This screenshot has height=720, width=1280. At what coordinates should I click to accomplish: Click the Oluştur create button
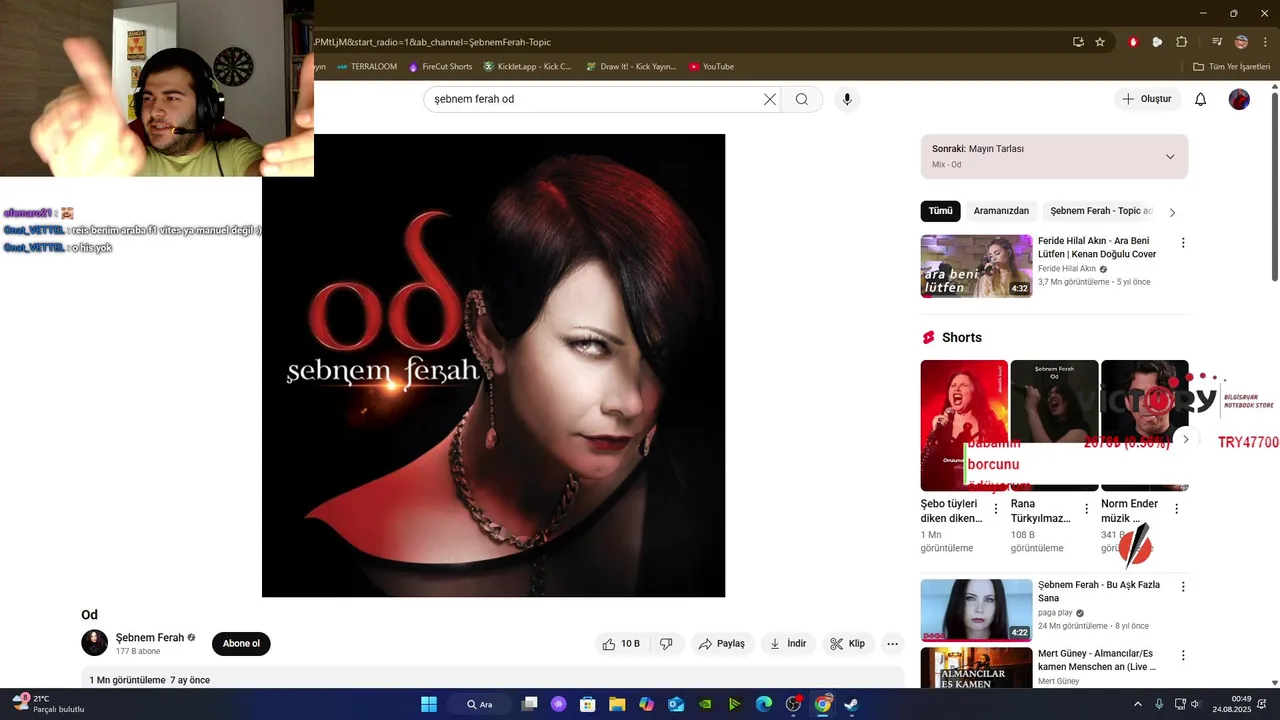[x=1147, y=99]
